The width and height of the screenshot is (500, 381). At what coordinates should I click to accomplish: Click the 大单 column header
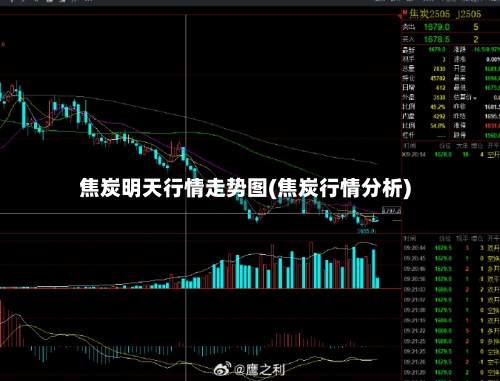[x=462, y=146]
